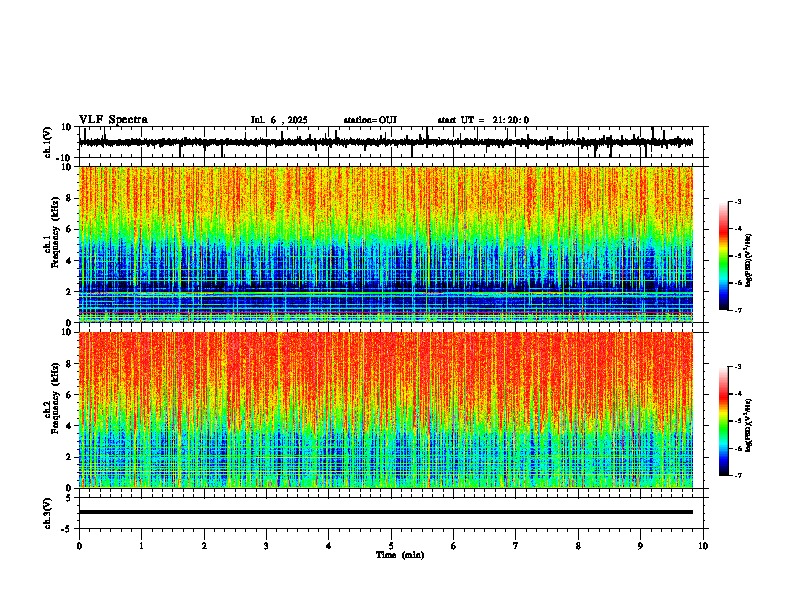Click the "2" tick on the time axis
The image size is (792, 612).
click(x=204, y=546)
